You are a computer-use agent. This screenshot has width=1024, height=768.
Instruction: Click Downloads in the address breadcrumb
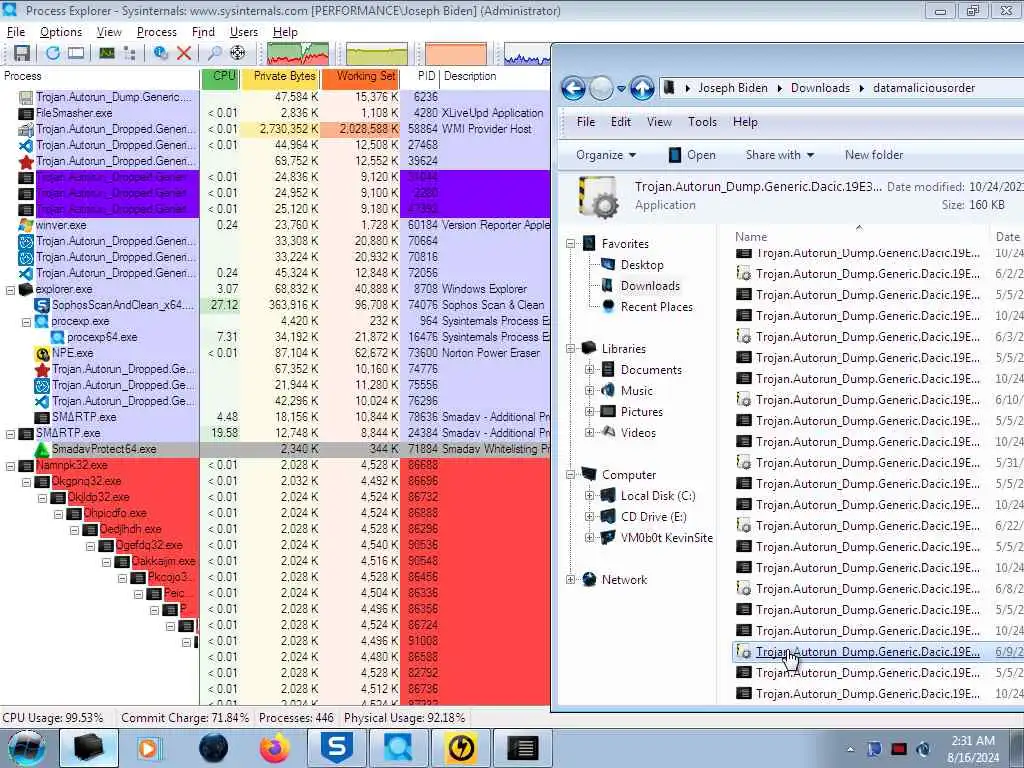820,88
